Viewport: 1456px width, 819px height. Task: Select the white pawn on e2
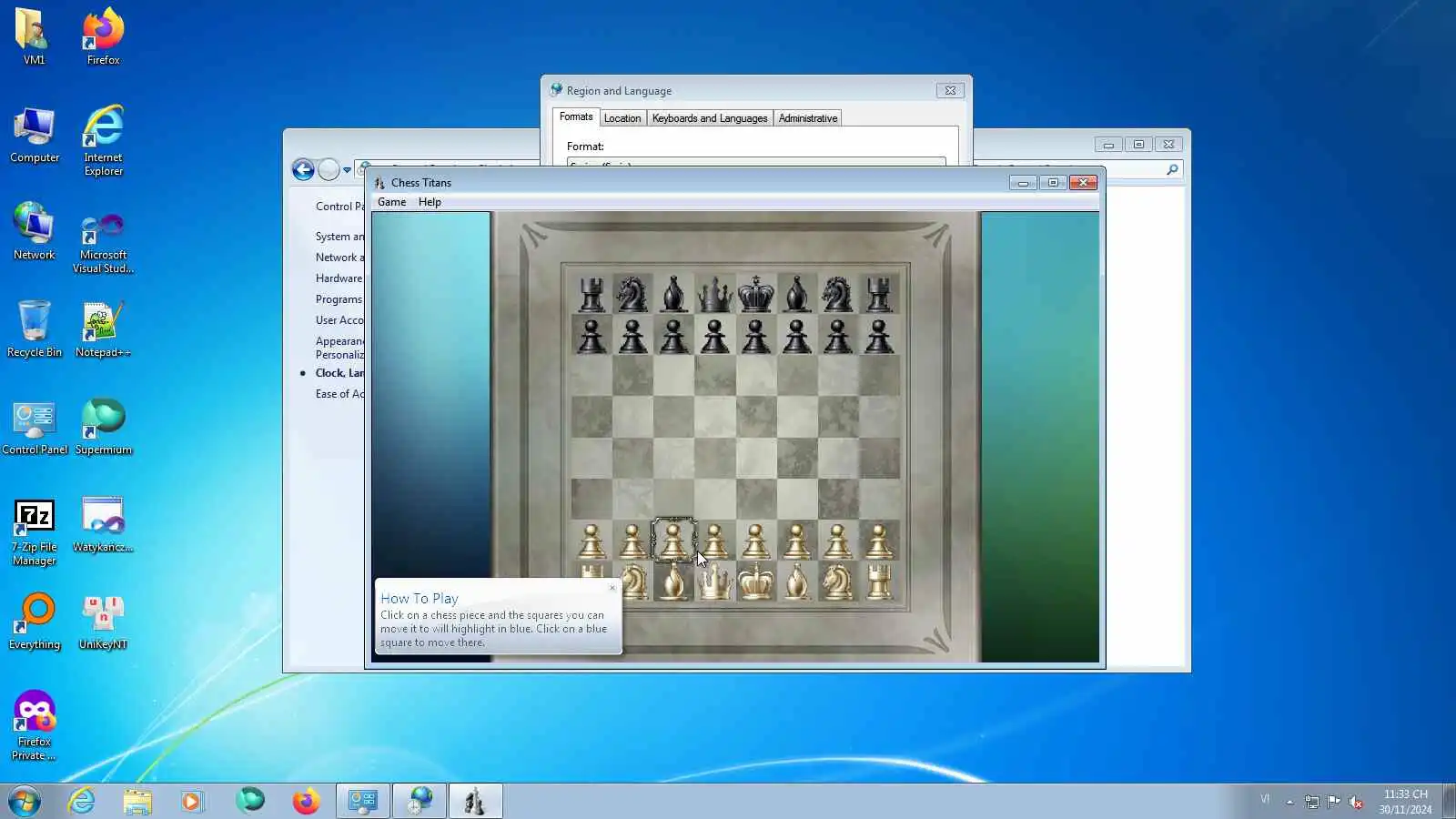tap(755, 541)
